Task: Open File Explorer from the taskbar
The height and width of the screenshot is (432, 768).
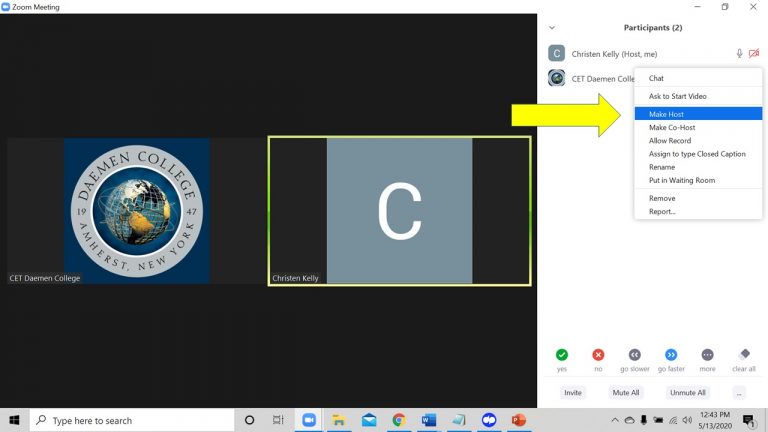Action: (338, 420)
